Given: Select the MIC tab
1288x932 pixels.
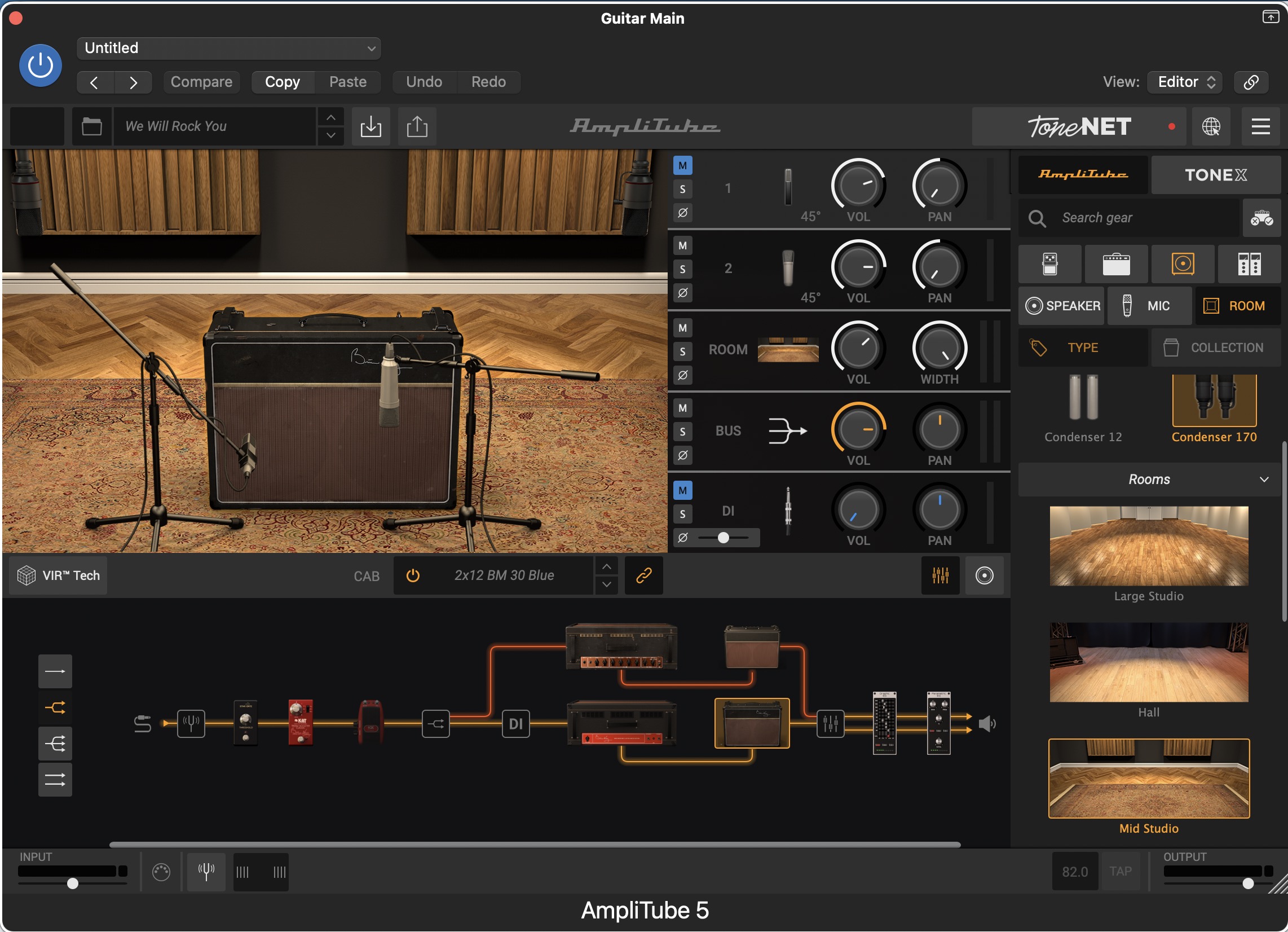Looking at the screenshot, I should pyautogui.click(x=1149, y=306).
